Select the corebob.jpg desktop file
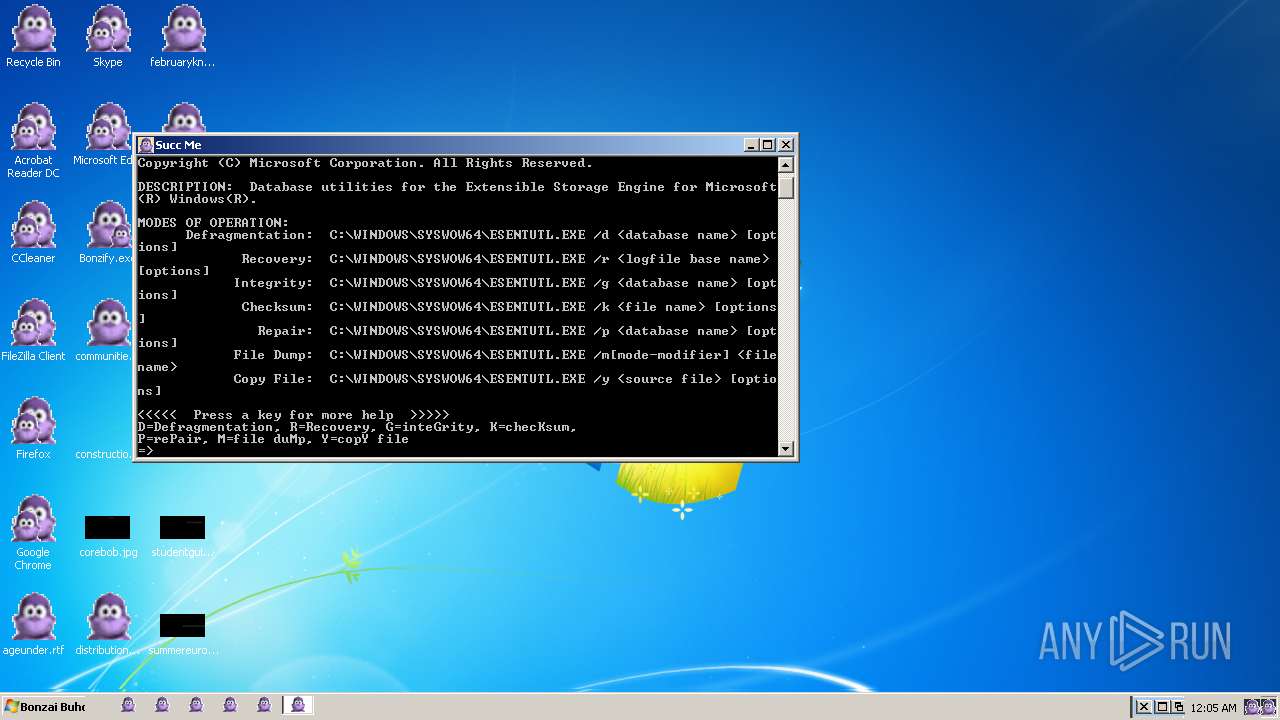This screenshot has height=720, width=1280. [108, 537]
